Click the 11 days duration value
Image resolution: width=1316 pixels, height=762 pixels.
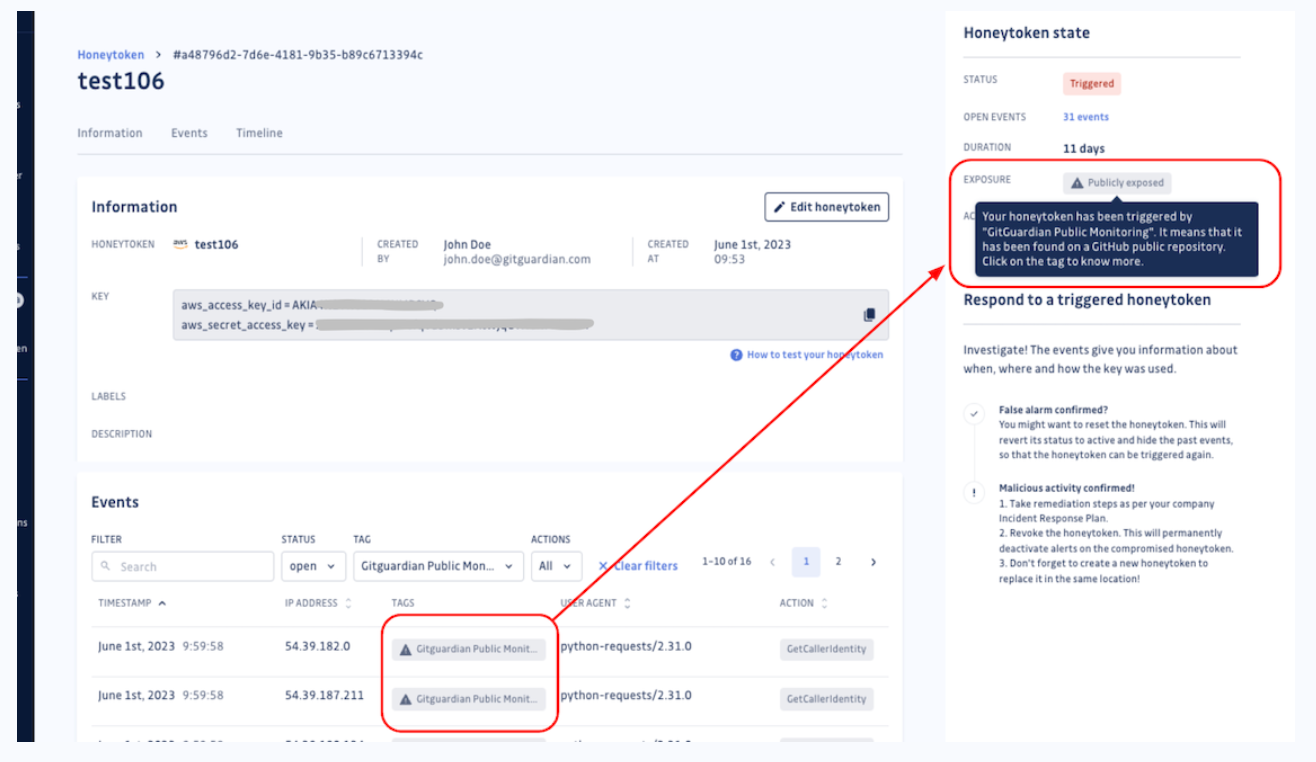(x=1084, y=149)
